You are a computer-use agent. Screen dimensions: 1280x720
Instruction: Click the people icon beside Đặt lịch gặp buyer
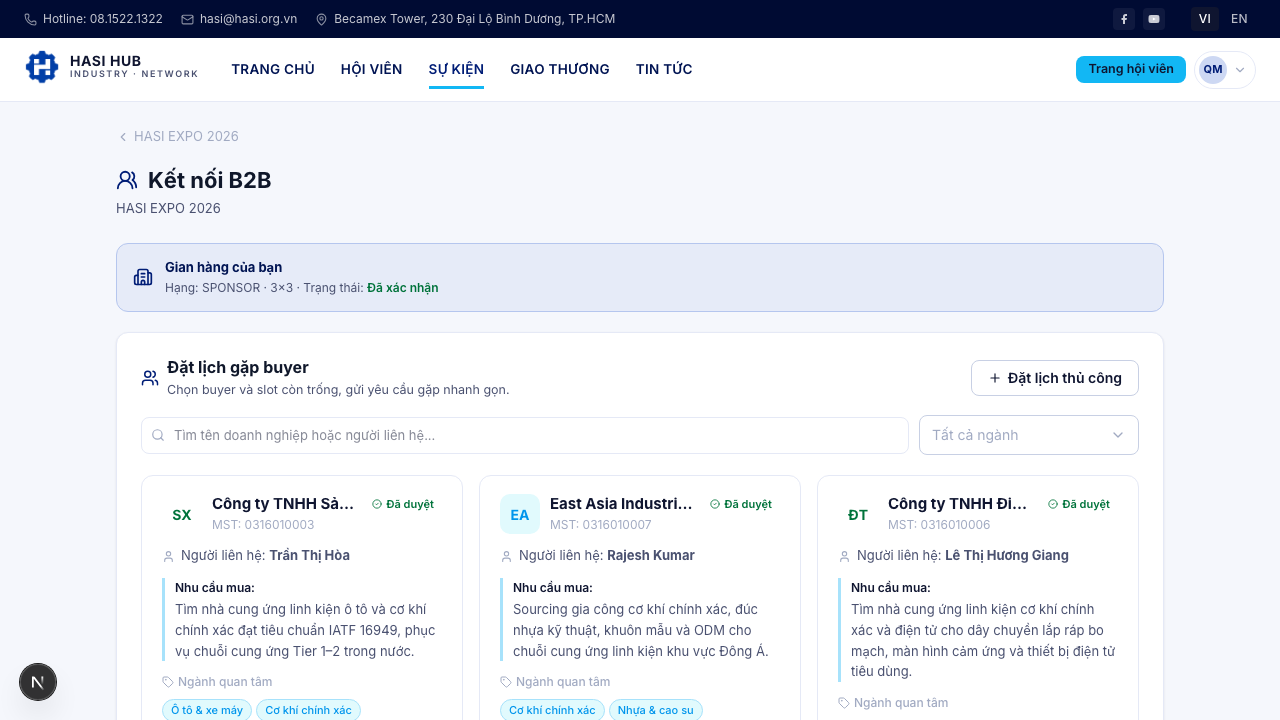tap(150, 378)
